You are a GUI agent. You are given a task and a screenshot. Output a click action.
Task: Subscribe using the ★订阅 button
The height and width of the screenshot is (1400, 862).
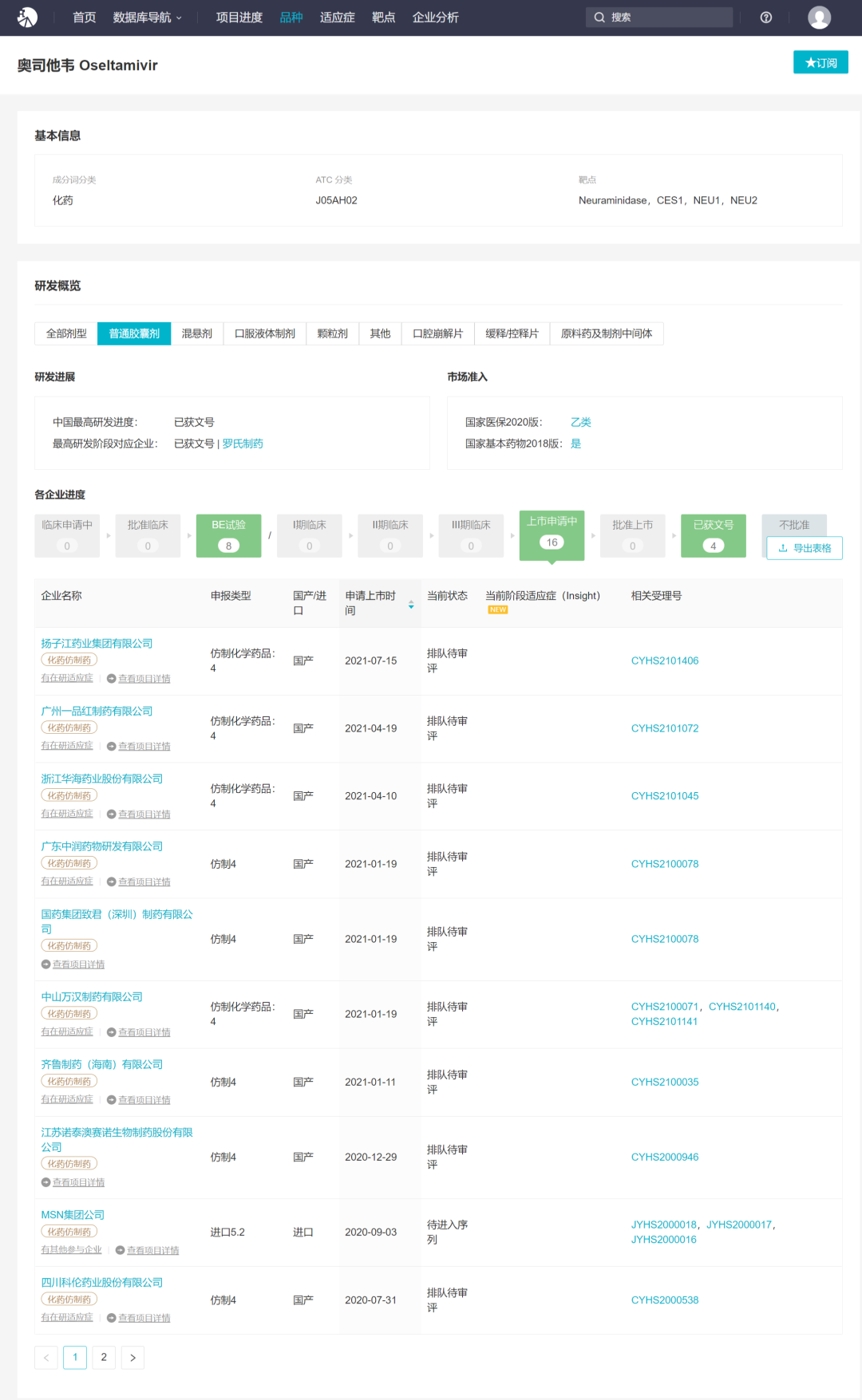(820, 62)
